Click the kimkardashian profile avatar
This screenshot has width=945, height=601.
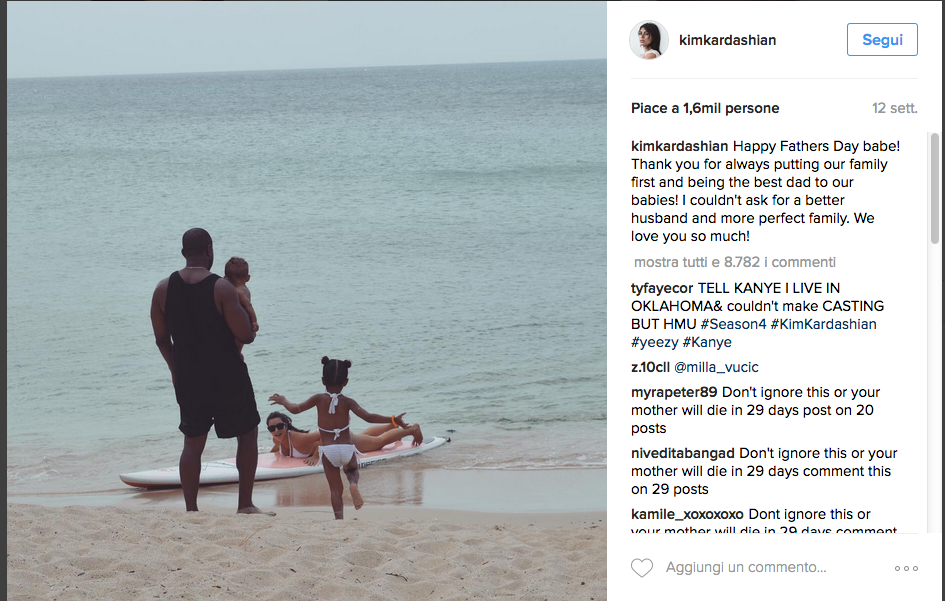649,40
